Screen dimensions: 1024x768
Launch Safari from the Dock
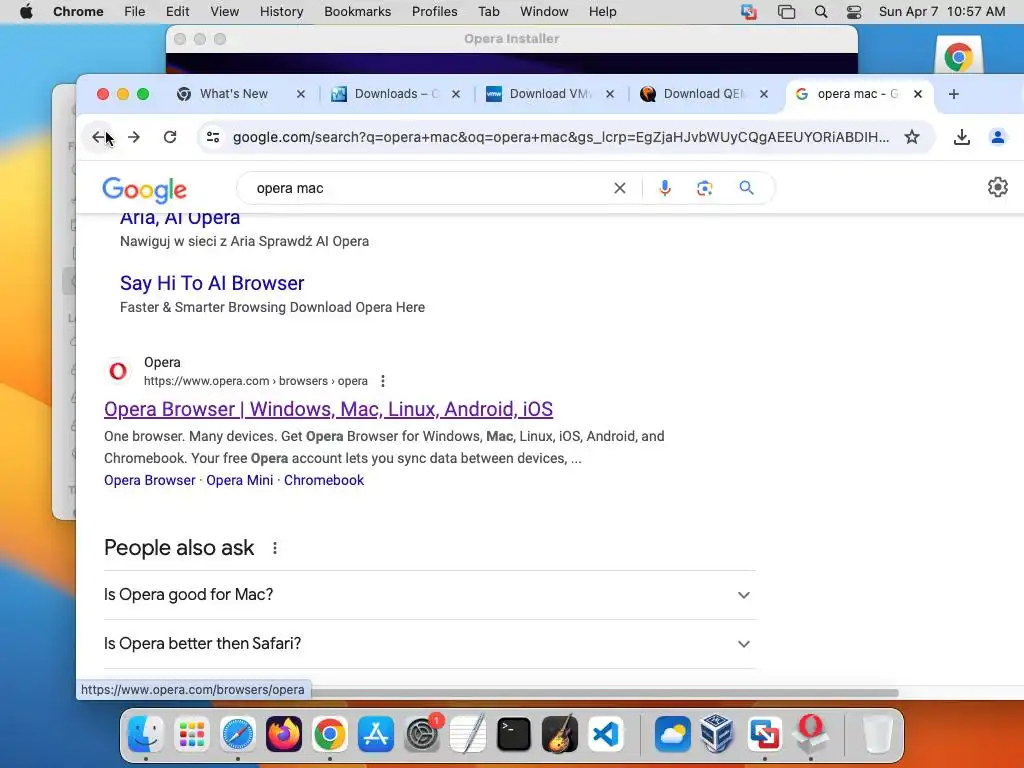[x=238, y=734]
